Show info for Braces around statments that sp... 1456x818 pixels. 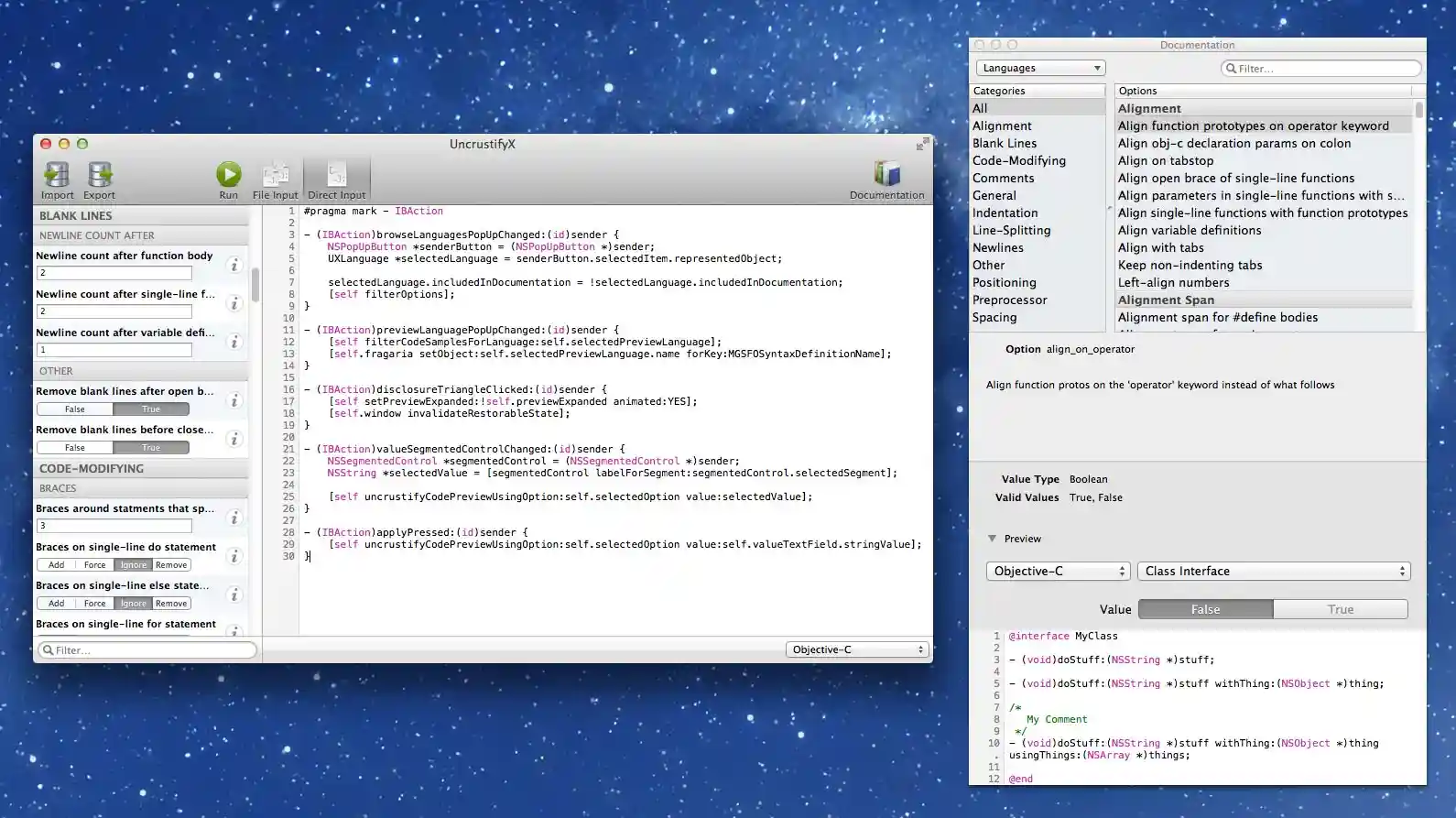coord(234,518)
